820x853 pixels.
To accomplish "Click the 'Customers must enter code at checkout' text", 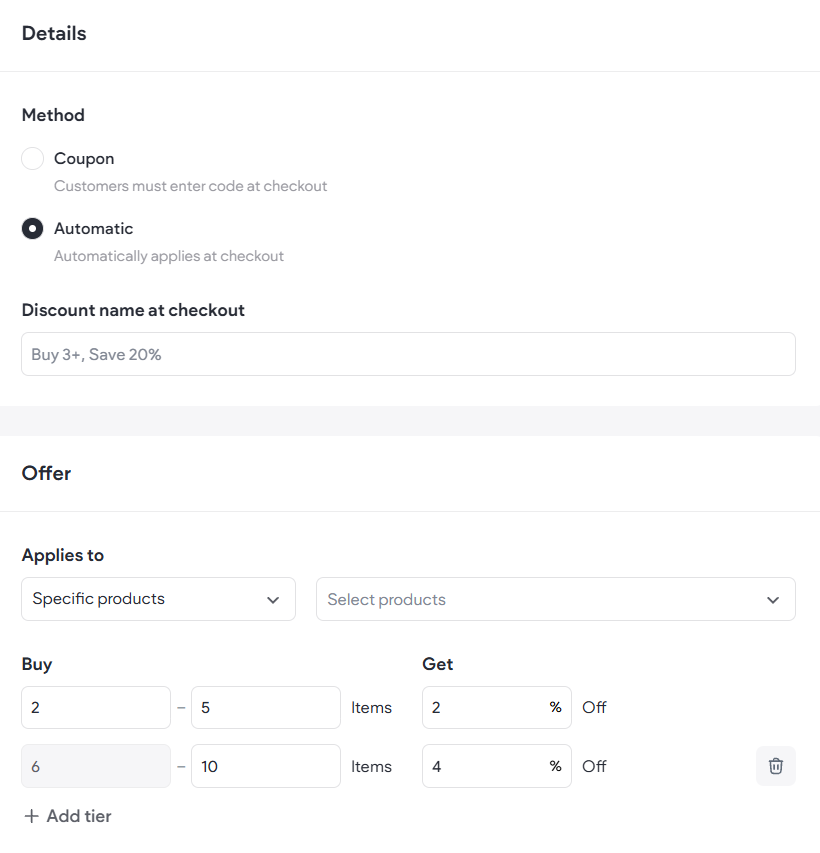I will click(x=190, y=186).
